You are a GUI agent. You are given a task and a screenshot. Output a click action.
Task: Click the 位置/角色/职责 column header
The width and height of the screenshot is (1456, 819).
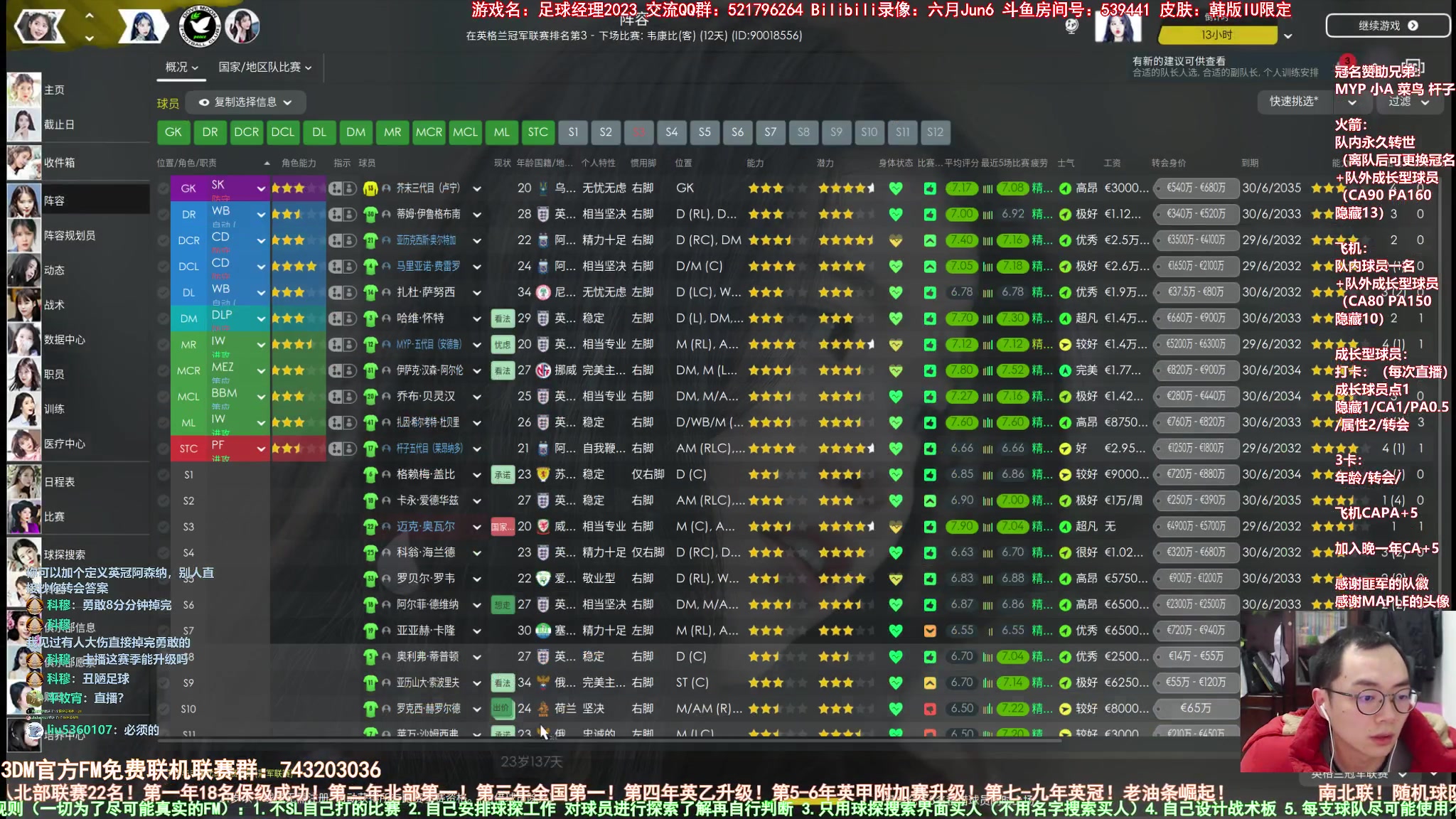tap(187, 163)
